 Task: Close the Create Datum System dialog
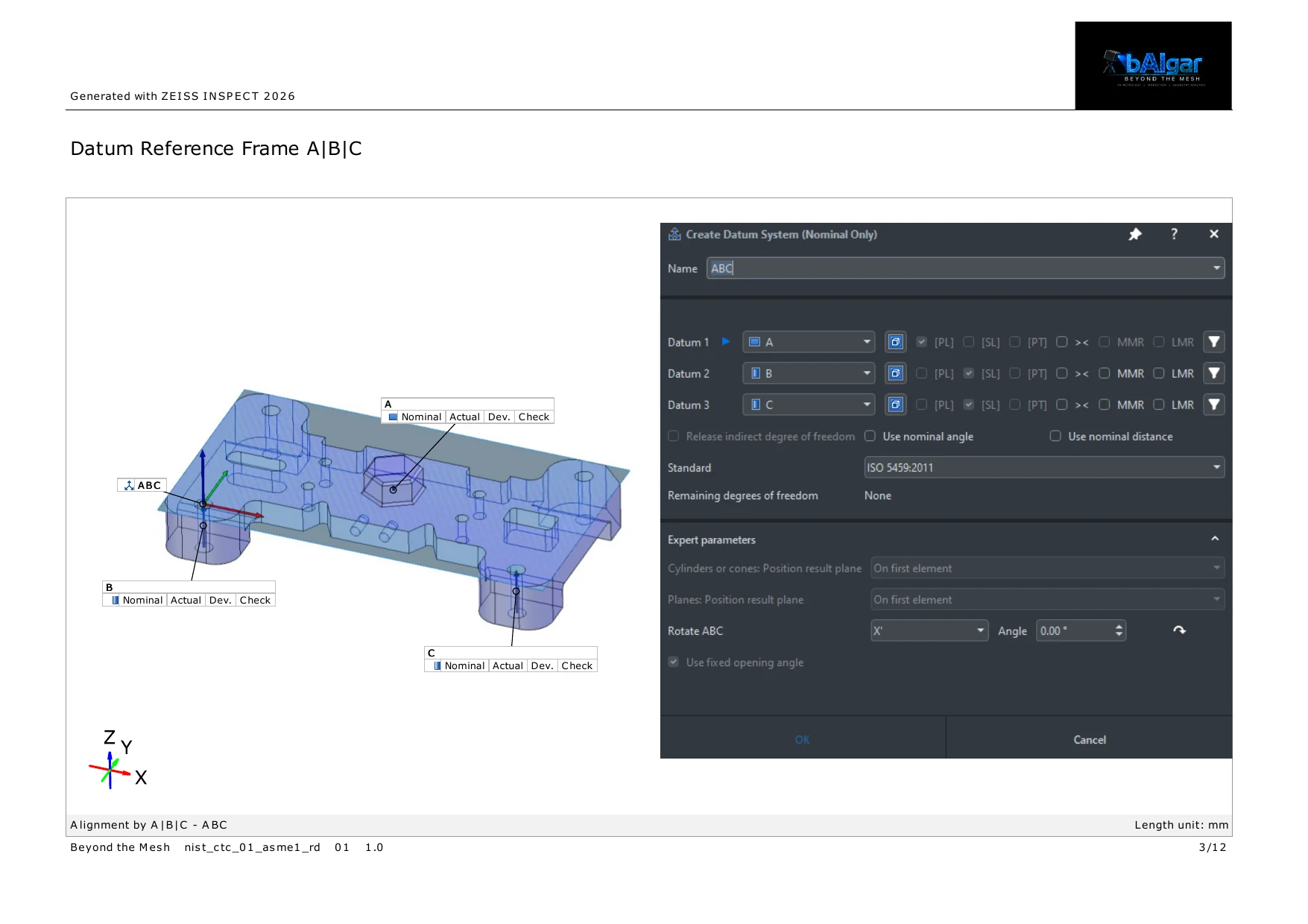[x=1214, y=234]
